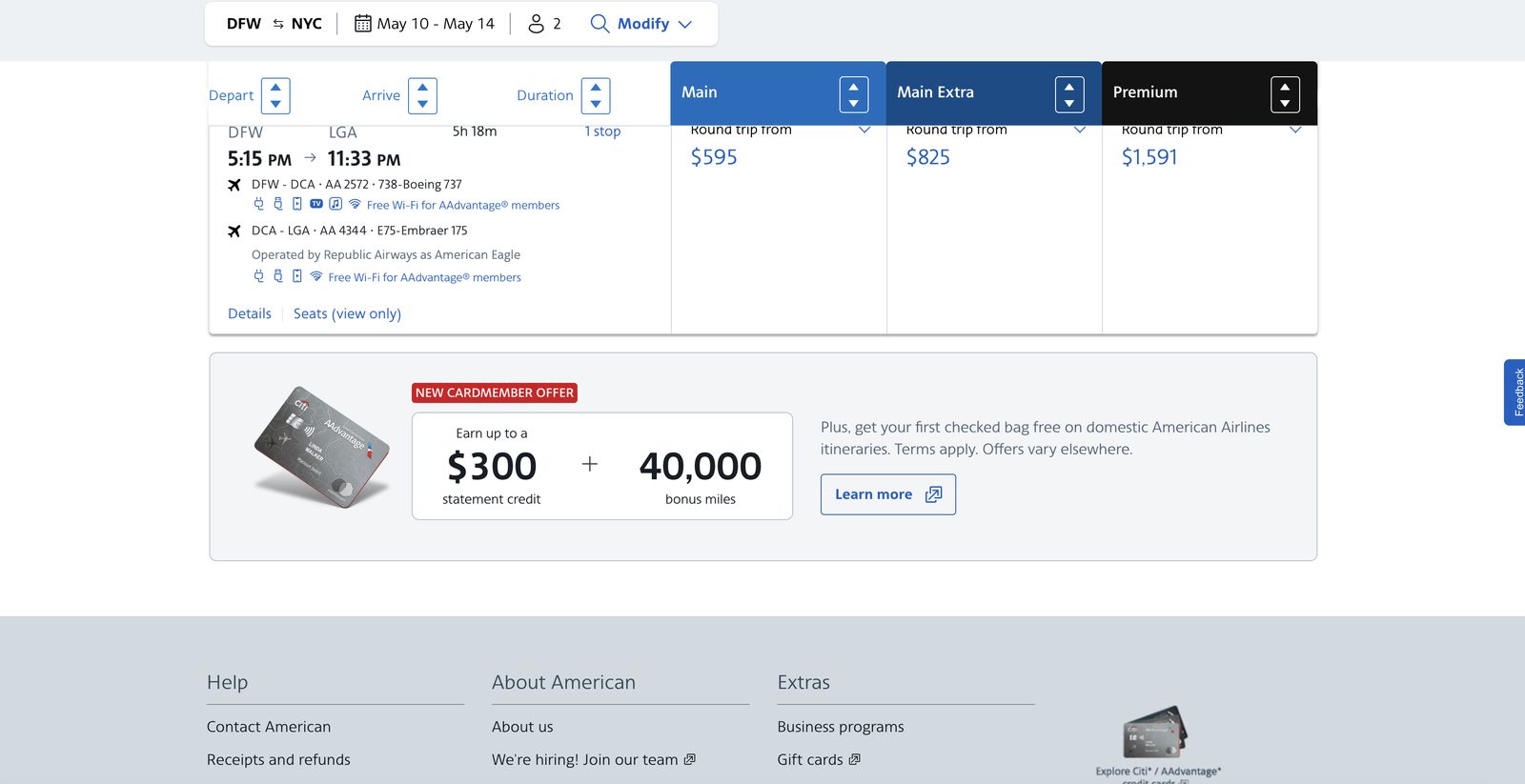Click the round-trip swap arrows between DFW and NYC
Image resolution: width=1525 pixels, height=784 pixels.
coord(278,24)
